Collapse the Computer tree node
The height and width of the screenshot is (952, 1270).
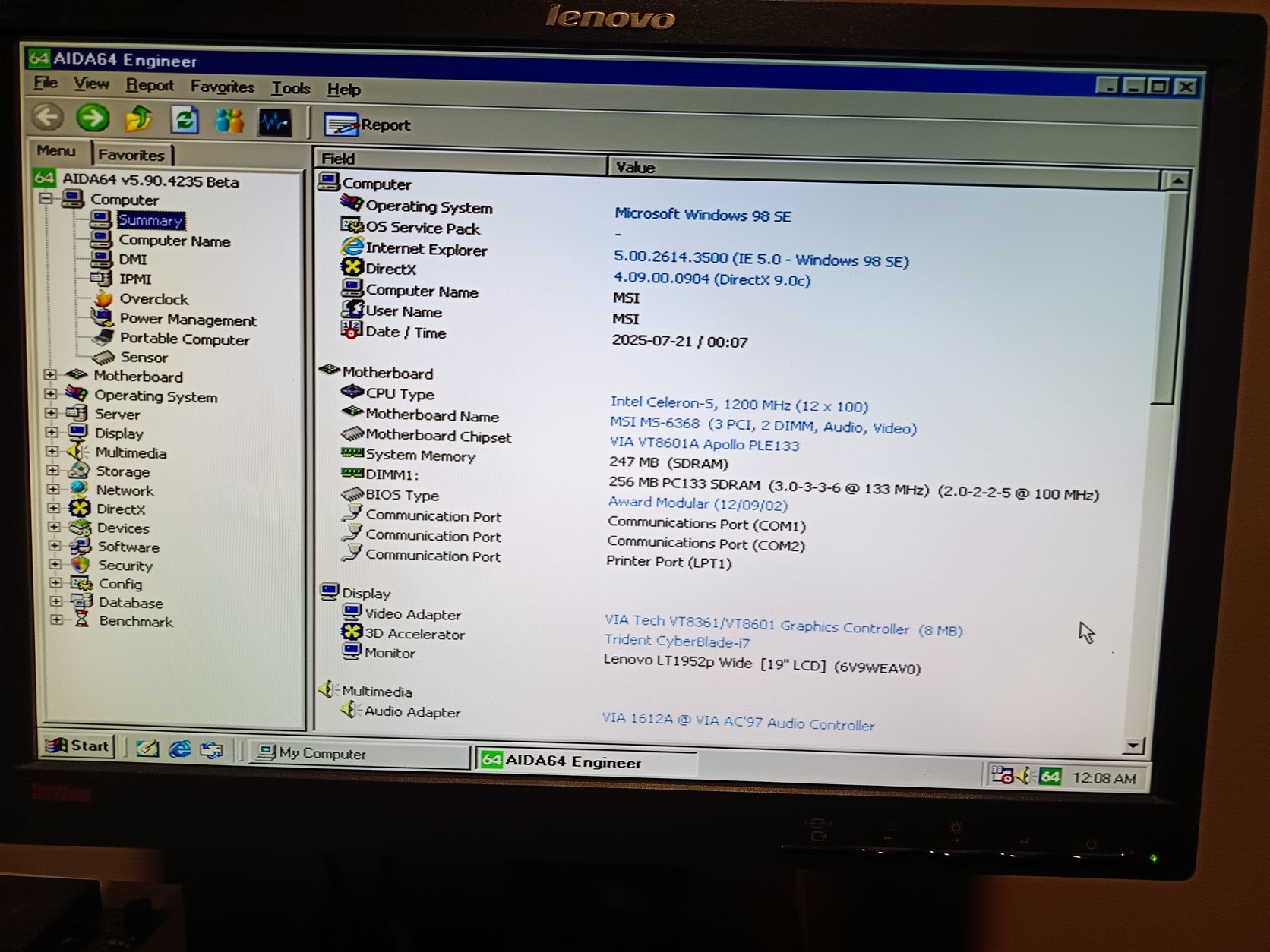coord(46,198)
